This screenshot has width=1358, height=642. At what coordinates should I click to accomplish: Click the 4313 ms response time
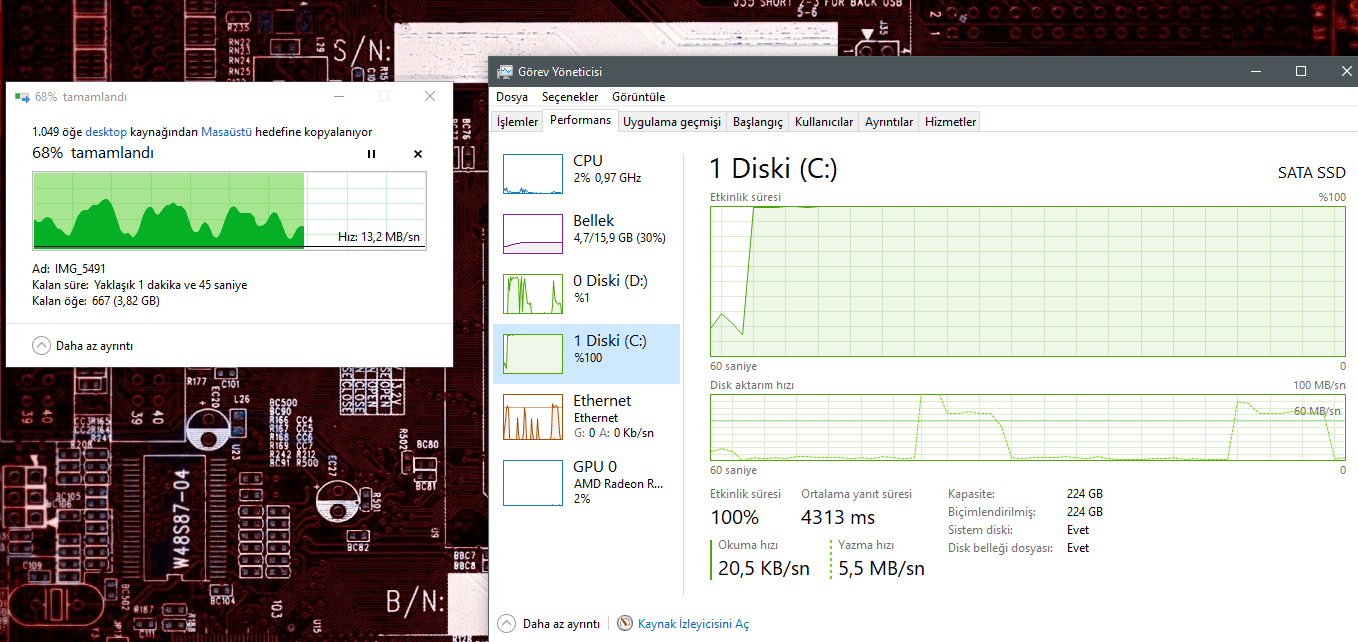[x=838, y=517]
